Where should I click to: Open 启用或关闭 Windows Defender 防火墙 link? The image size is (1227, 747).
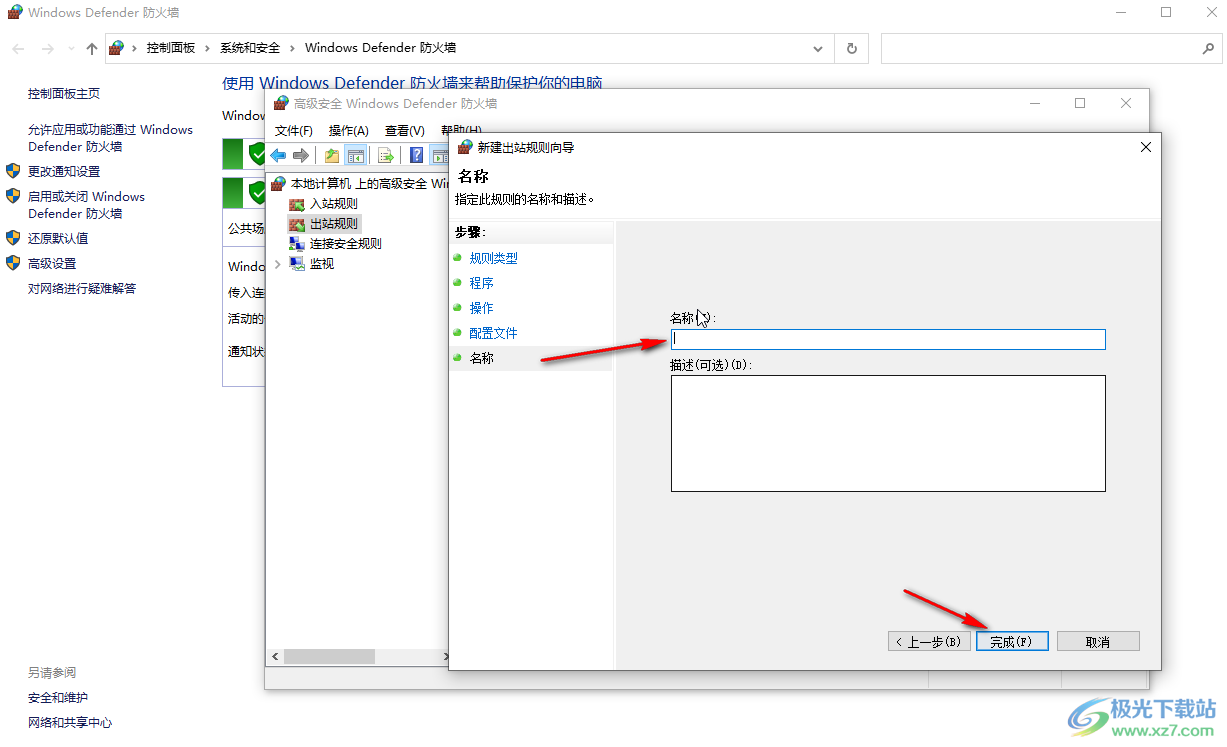(x=86, y=205)
